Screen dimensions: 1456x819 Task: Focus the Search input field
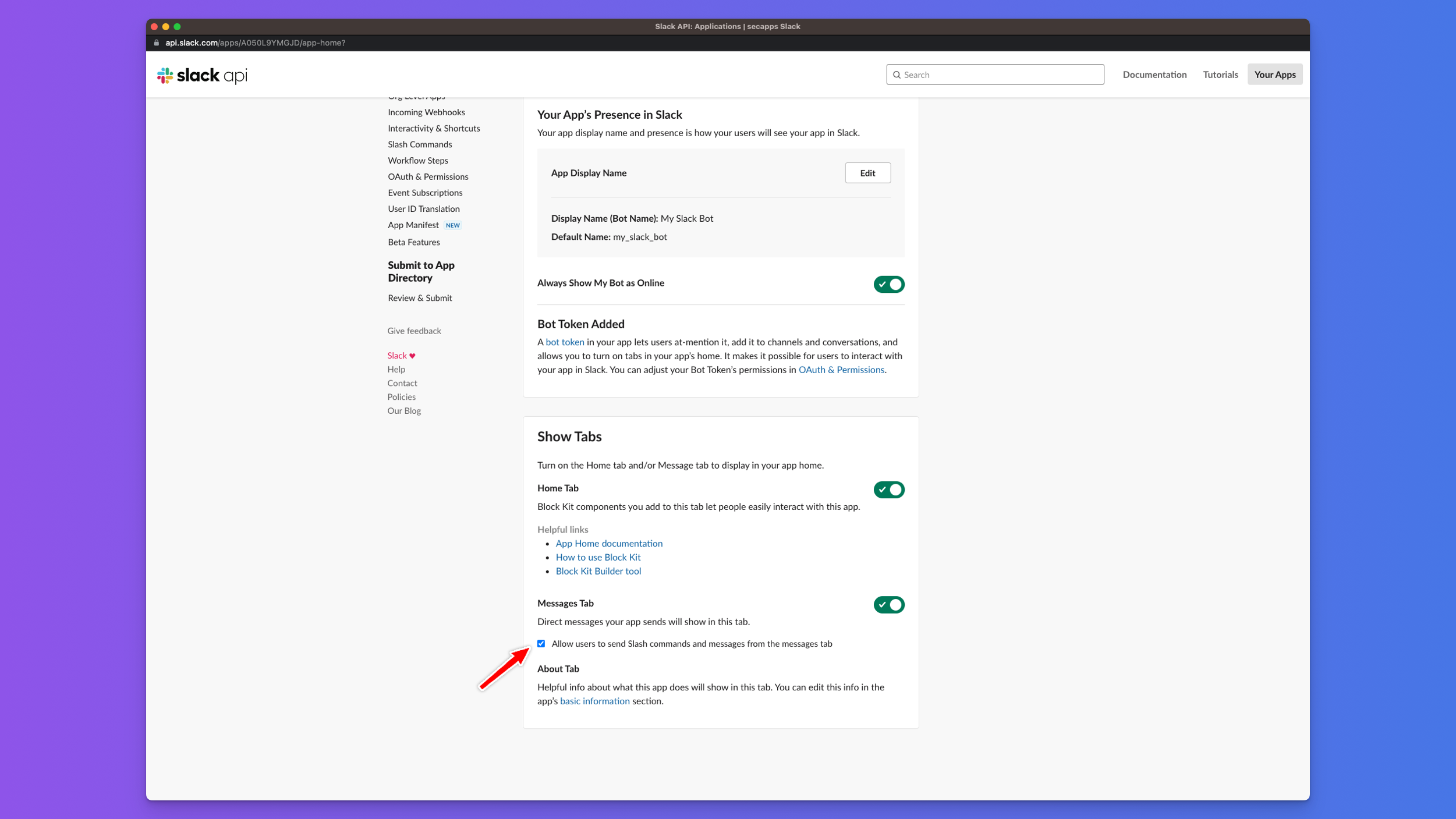[994, 75]
